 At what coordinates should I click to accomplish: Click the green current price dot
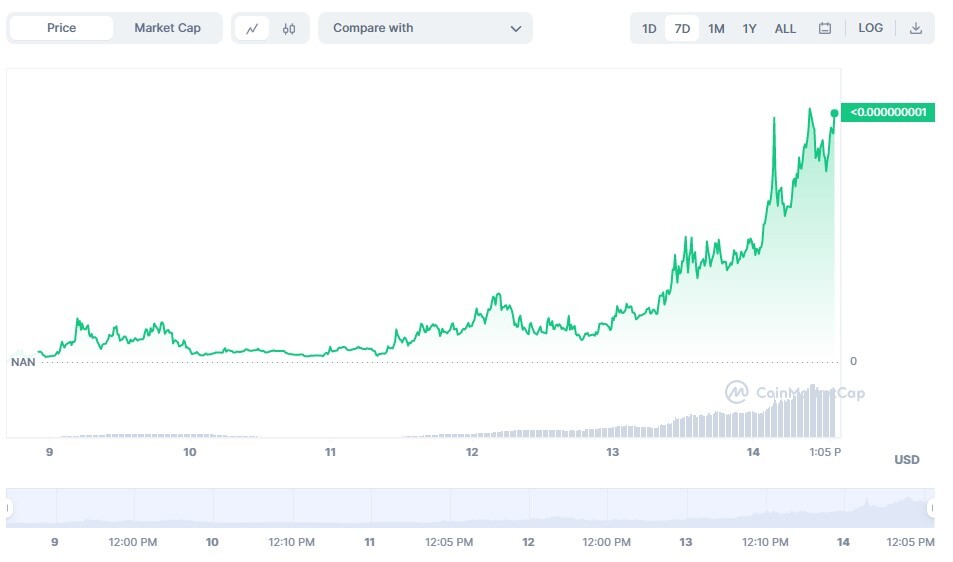tap(834, 114)
